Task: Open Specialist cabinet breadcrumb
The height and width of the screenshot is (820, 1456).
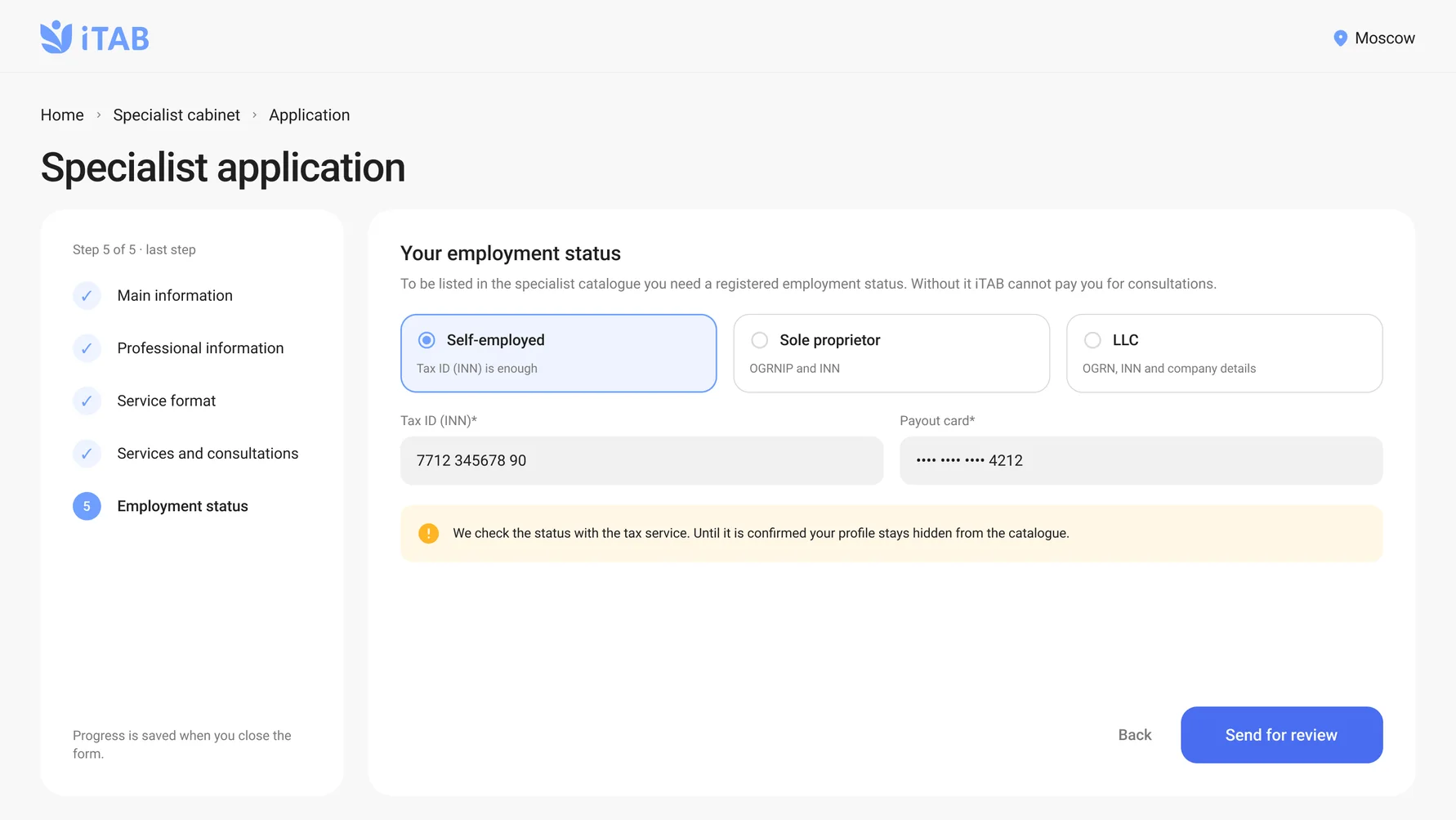Action: (x=176, y=115)
